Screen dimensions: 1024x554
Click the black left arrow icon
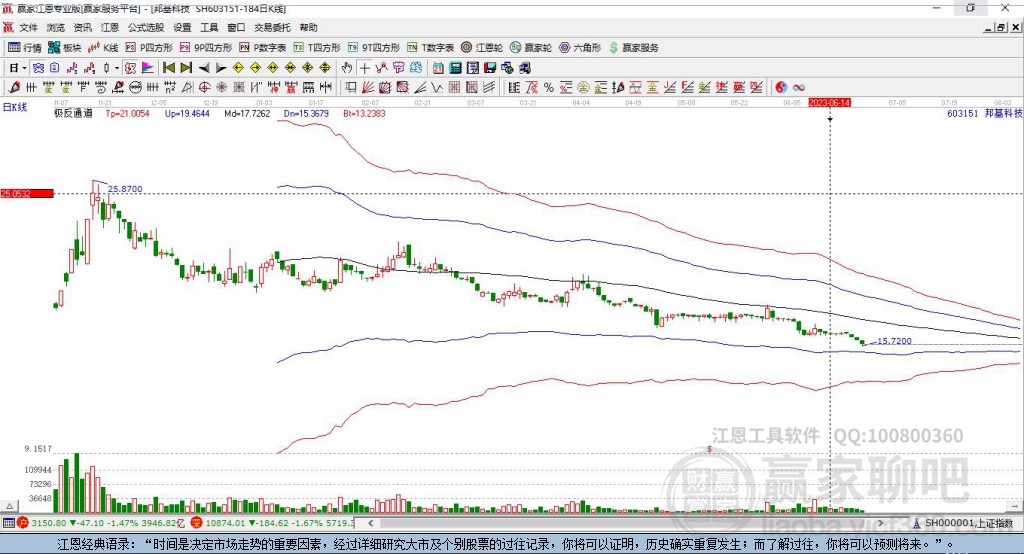click(204, 68)
